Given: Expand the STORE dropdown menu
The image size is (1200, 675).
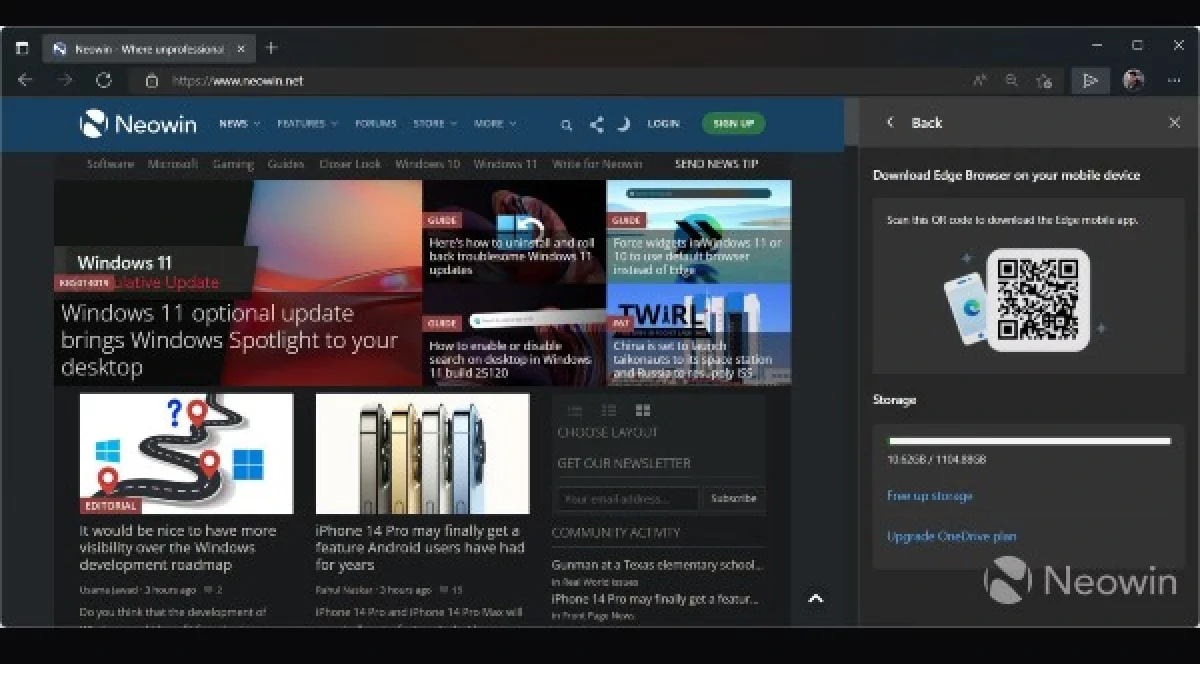Looking at the screenshot, I should [435, 124].
